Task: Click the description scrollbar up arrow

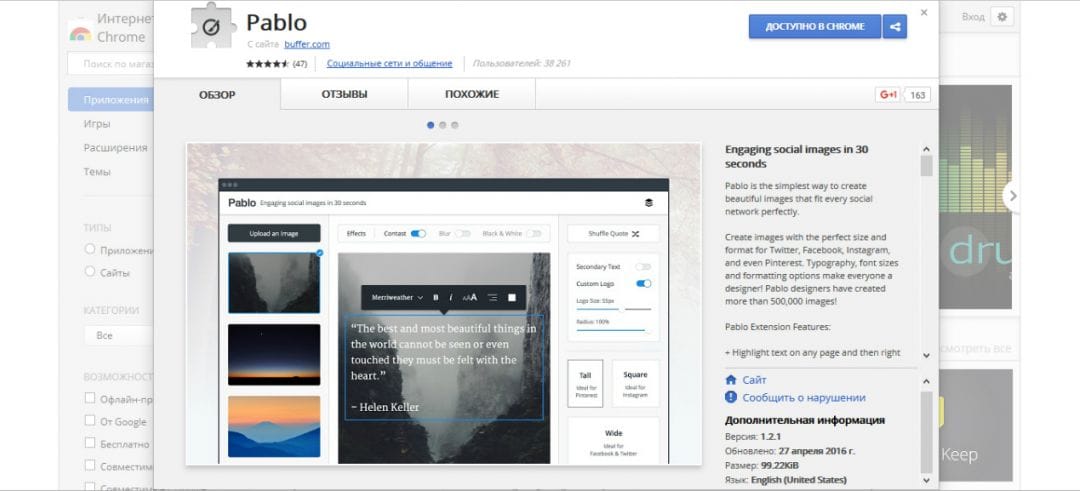Action: point(926,149)
